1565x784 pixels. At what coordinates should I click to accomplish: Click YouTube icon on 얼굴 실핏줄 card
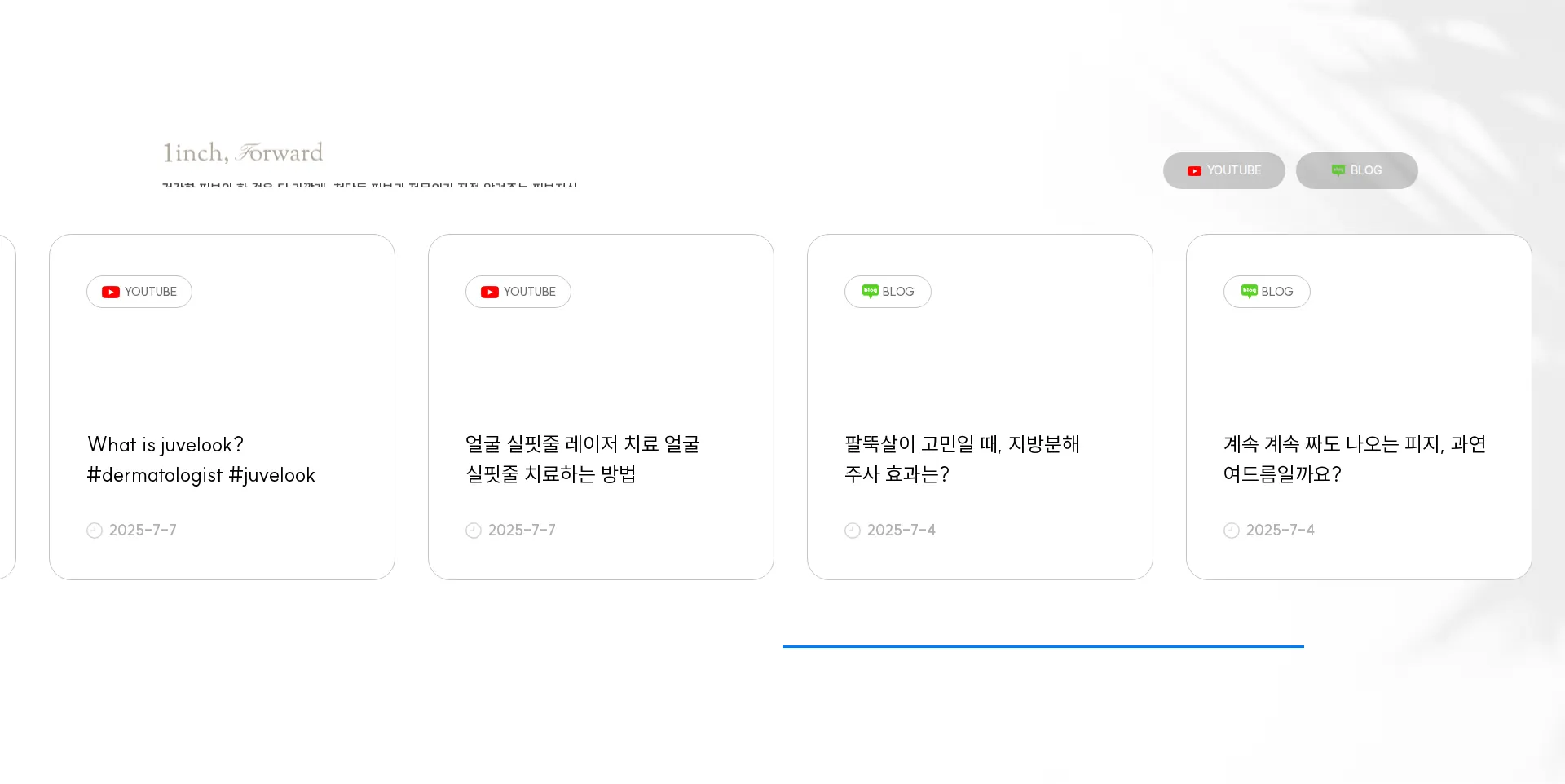click(490, 292)
